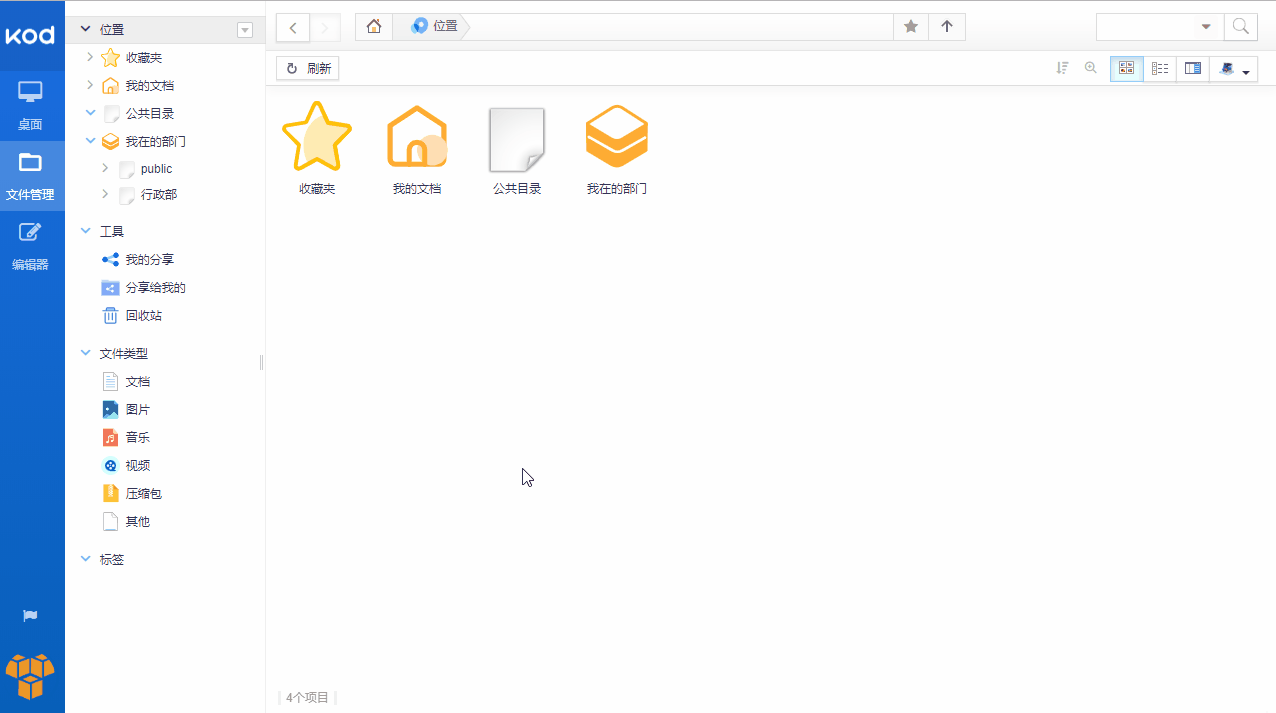Viewport: 1276px width, 713px height.
Task: Click the search input field
Action: click(1146, 27)
